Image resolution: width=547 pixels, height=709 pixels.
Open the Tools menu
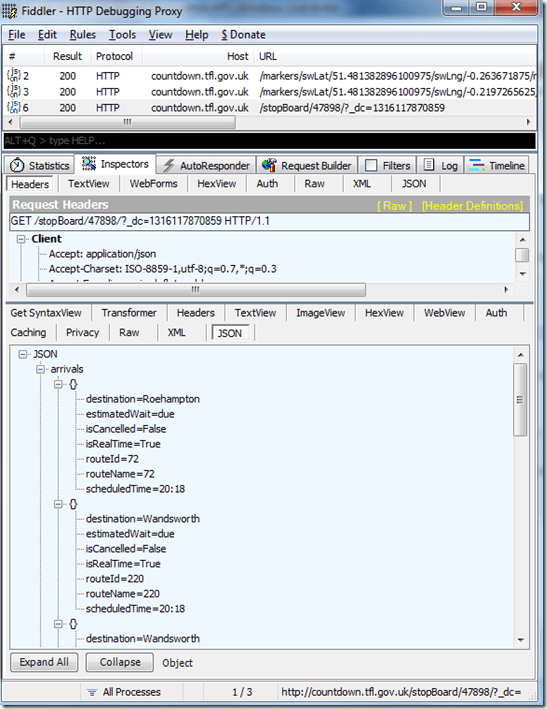[x=122, y=35]
